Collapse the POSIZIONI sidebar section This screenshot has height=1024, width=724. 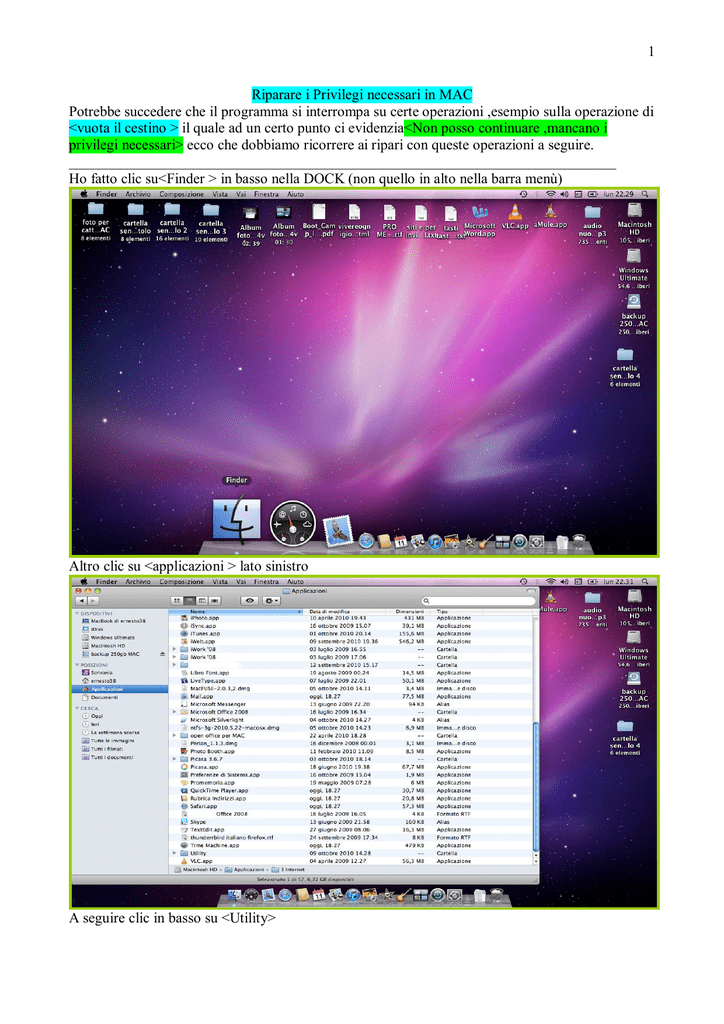pyautogui.click(x=77, y=665)
